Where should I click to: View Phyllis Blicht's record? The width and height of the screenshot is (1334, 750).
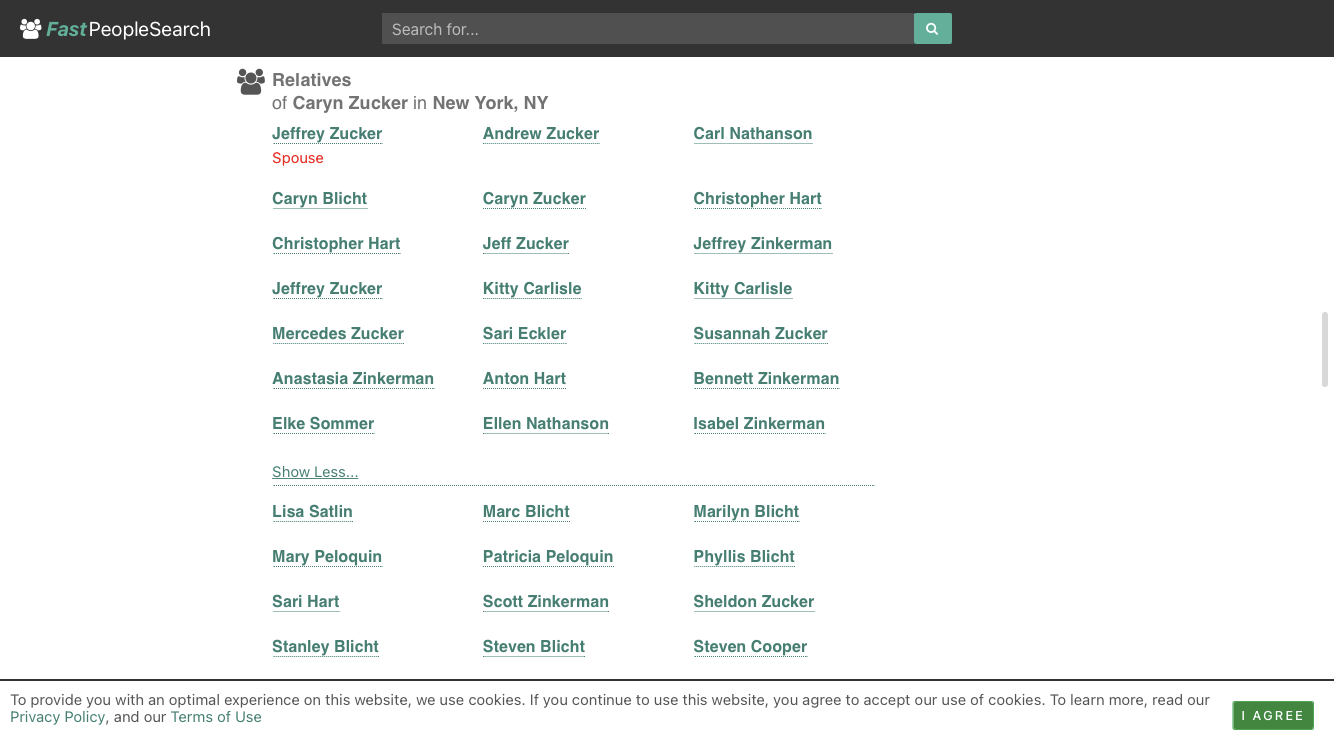[x=745, y=556]
